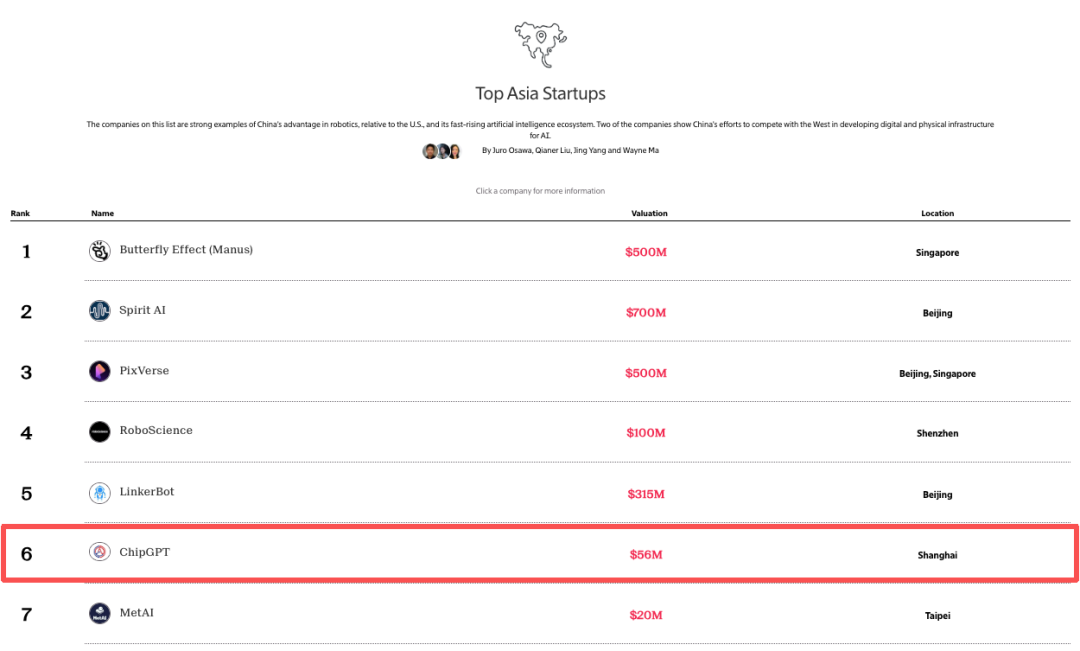
Task: Click the Spirit AI waveform logo
Action: pyautogui.click(x=99, y=311)
